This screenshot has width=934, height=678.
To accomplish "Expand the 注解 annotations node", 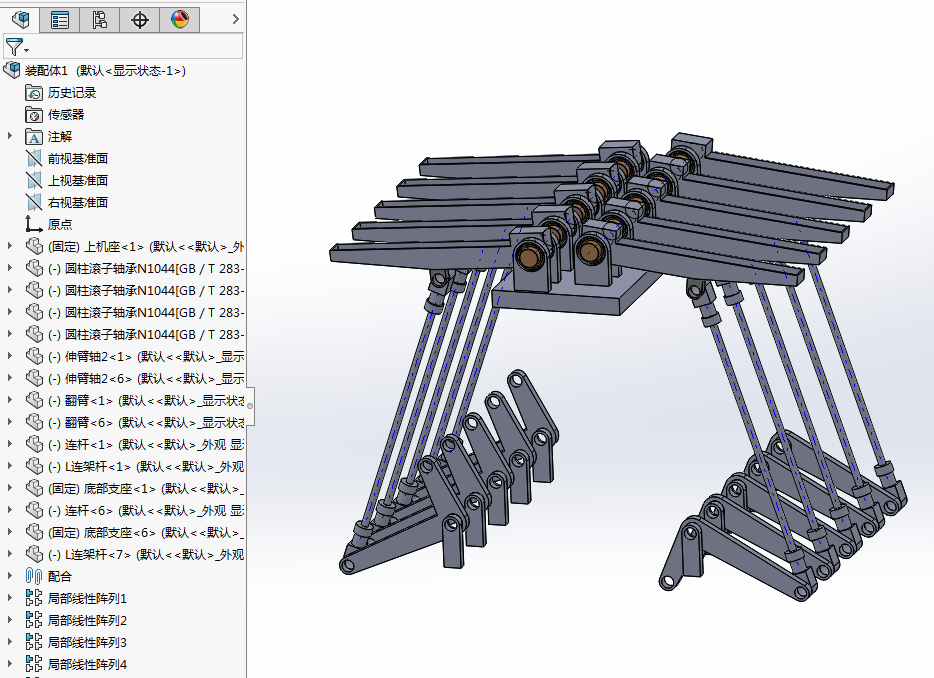I will click(x=10, y=136).
